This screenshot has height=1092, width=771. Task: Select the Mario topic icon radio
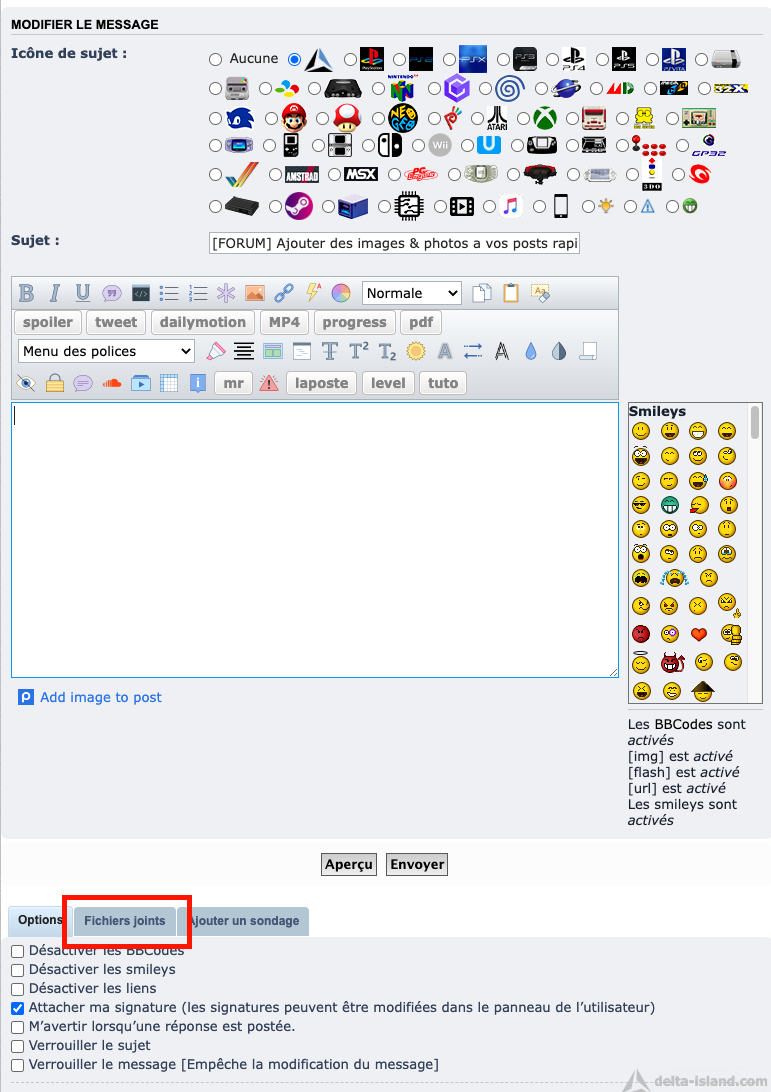tap(272, 119)
